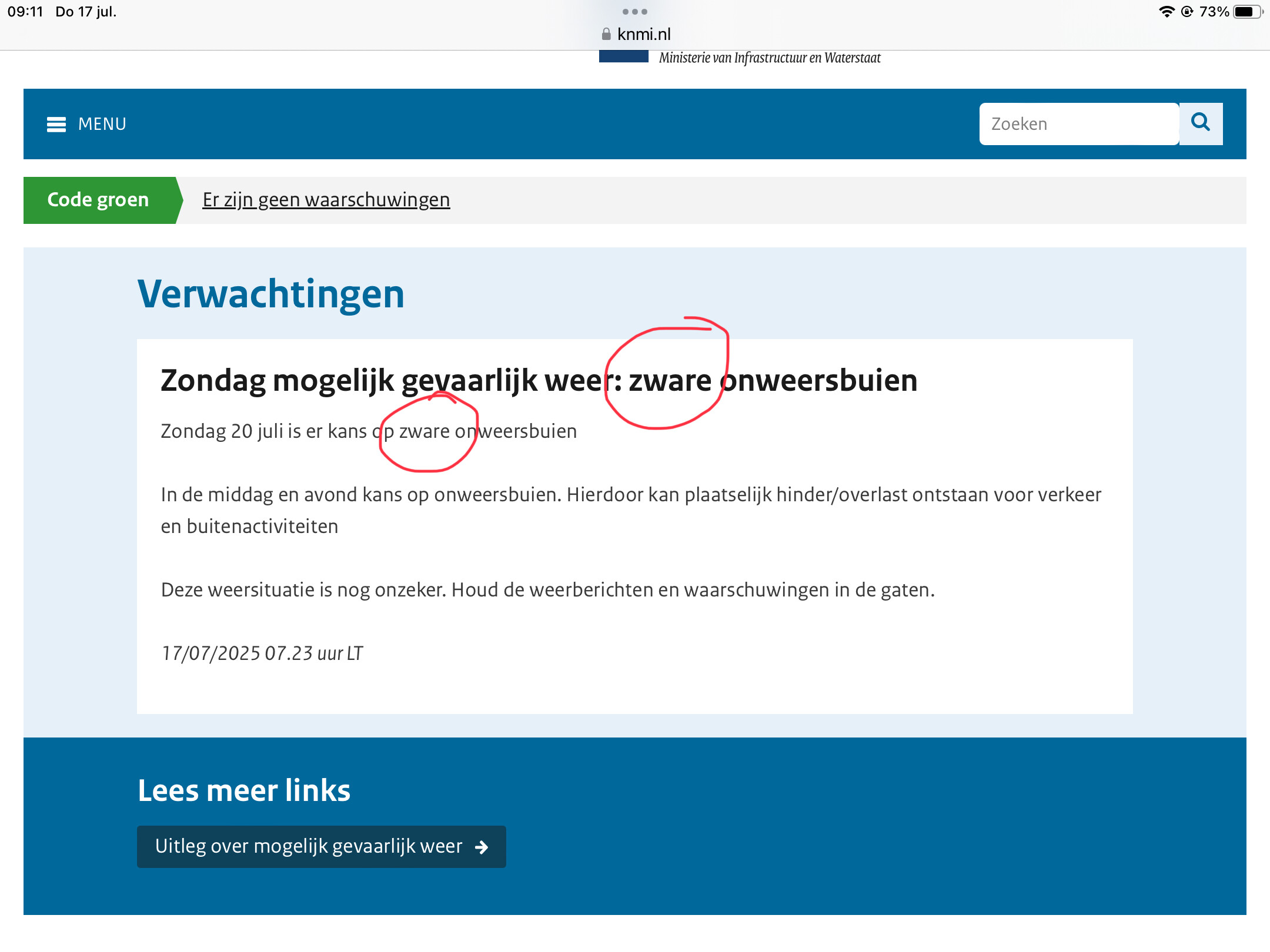Open the hamburger menu icon
Viewport: 1270px width, 952px height.
[56, 125]
